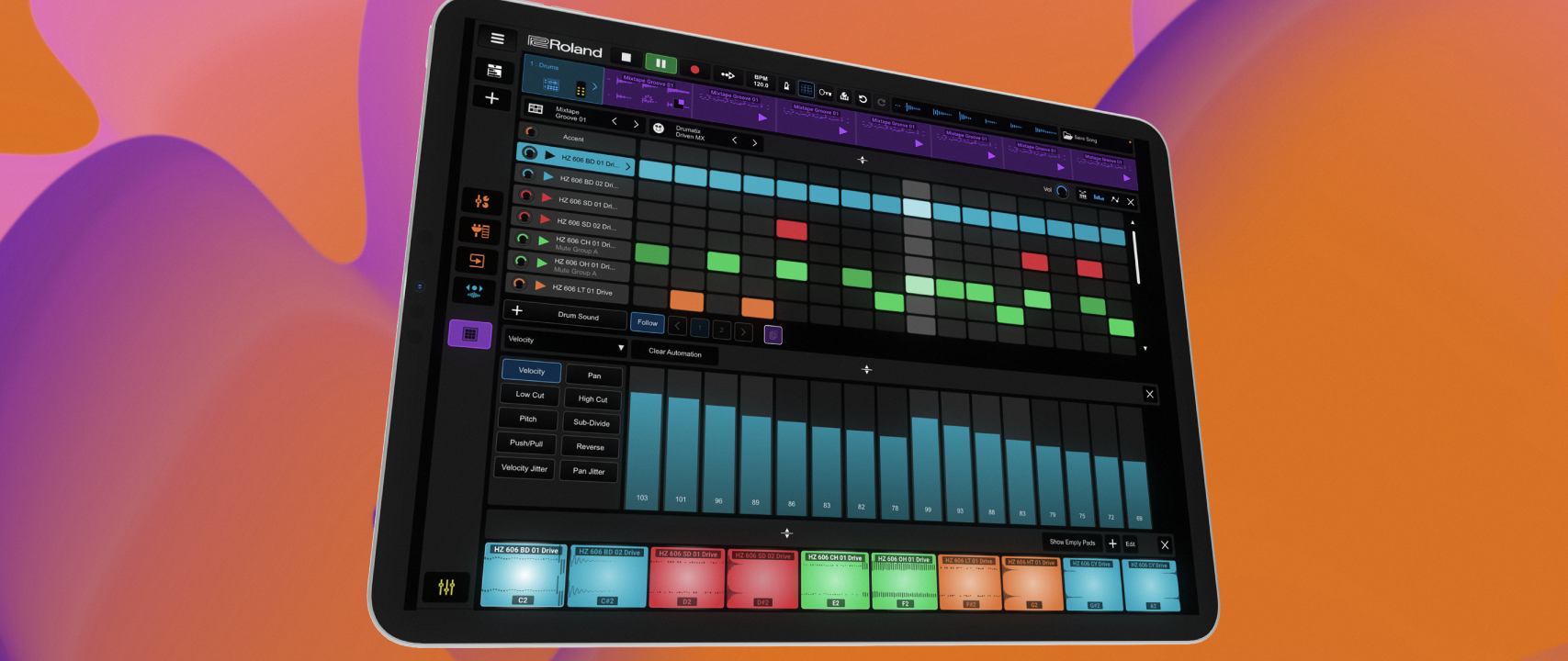The height and width of the screenshot is (661, 1568).
Task: Open the orange plug-in instrument icon
Action: pos(479,230)
